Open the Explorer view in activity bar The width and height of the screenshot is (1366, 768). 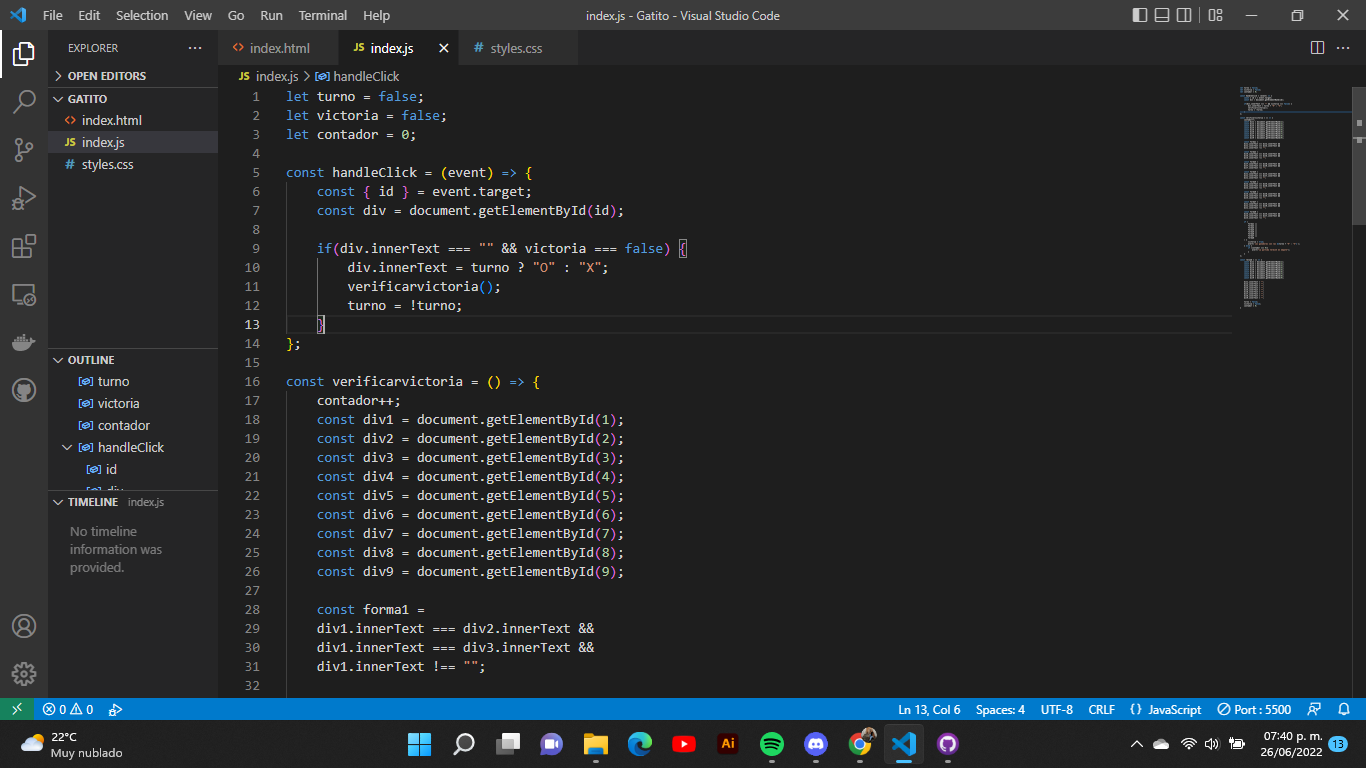pos(24,54)
